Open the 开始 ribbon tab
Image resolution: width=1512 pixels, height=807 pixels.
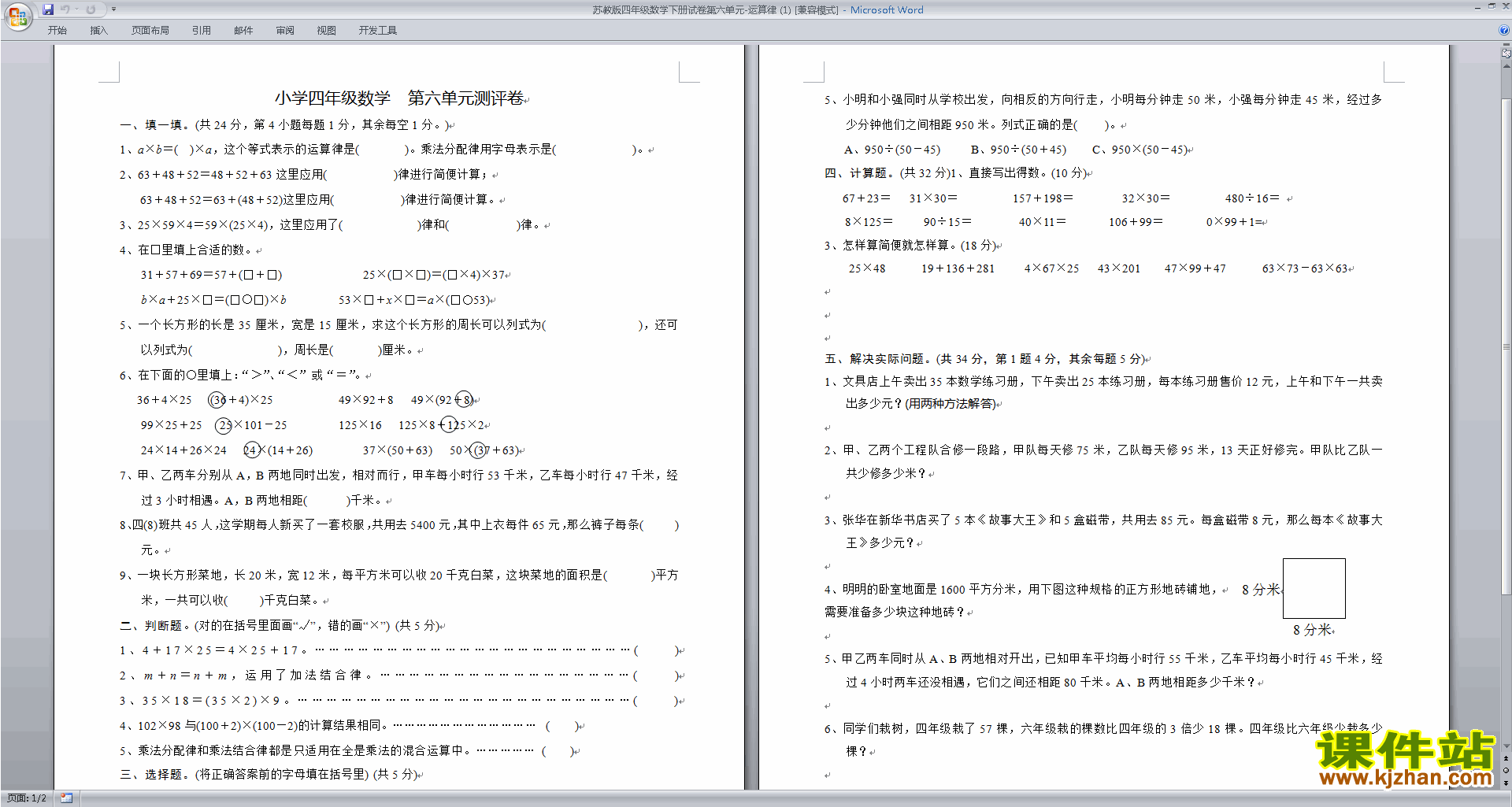tap(57, 31)
